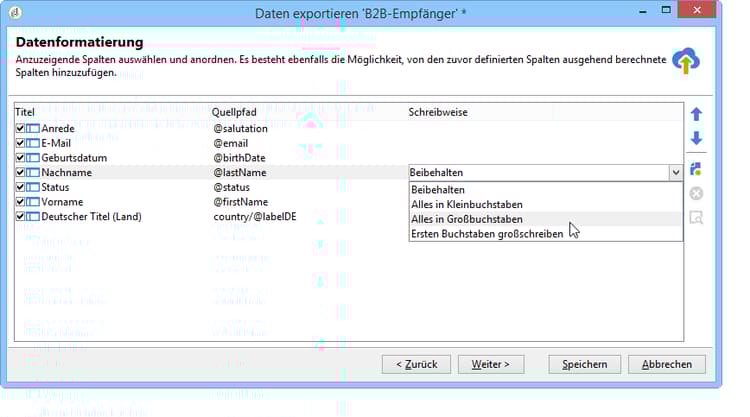The height and width of the screenshot is (417, 750).
Task: Click the column icon beside Geburtsdatum
Action: (33, 158)
